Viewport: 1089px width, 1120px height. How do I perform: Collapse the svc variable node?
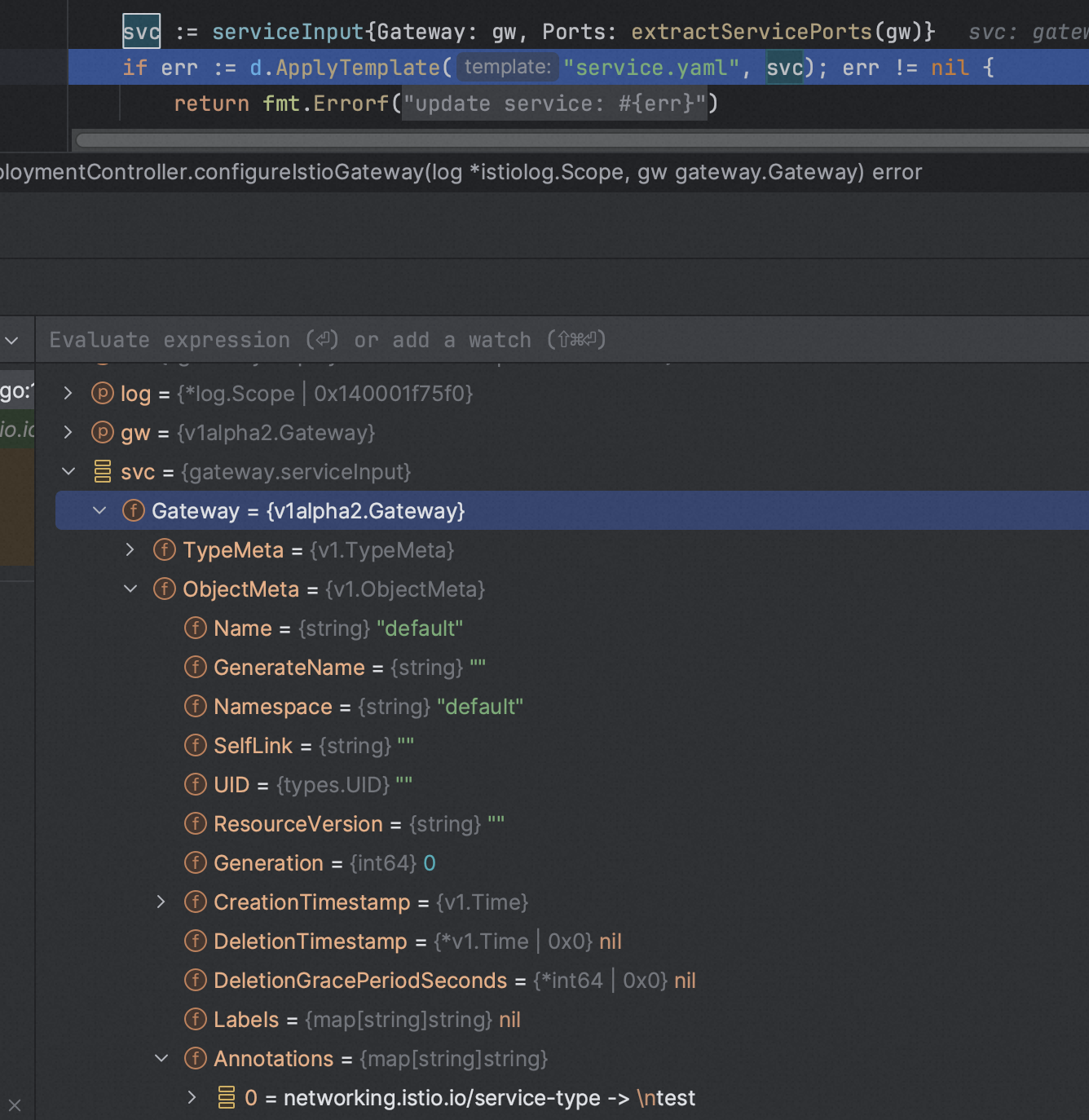point(68,472)
